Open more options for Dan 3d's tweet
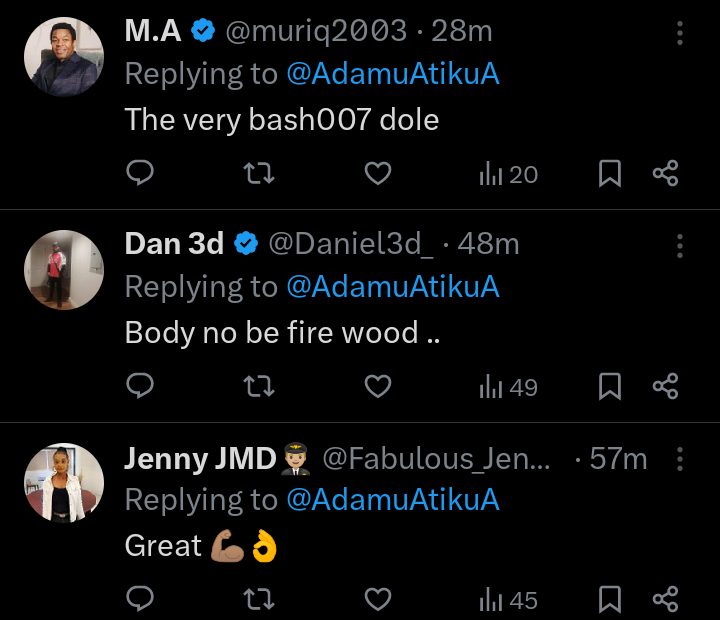The height and width of the screenshot is (620, 720). [680, 246]
